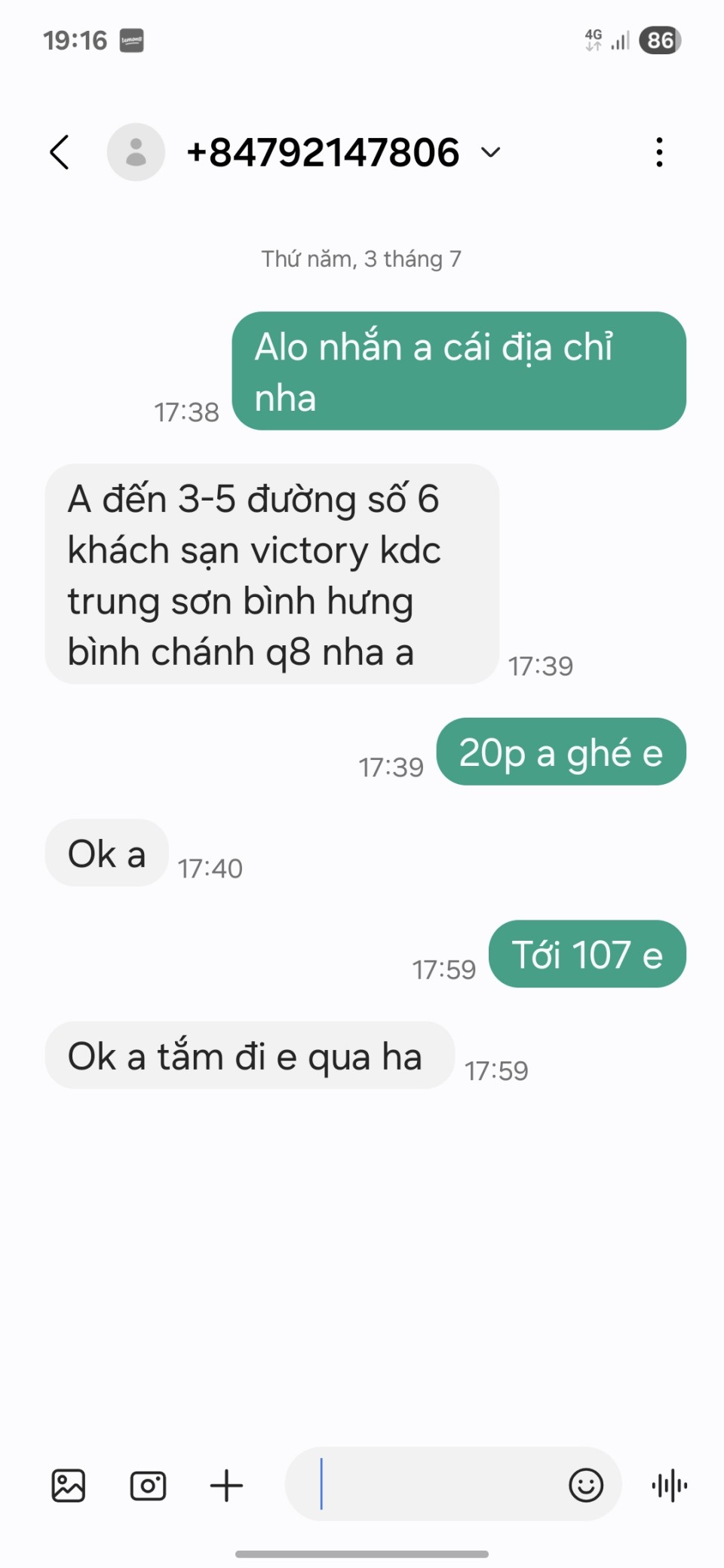Tap the battery indicator in status bar
724x1568 pixels.
tap(660, 40)
